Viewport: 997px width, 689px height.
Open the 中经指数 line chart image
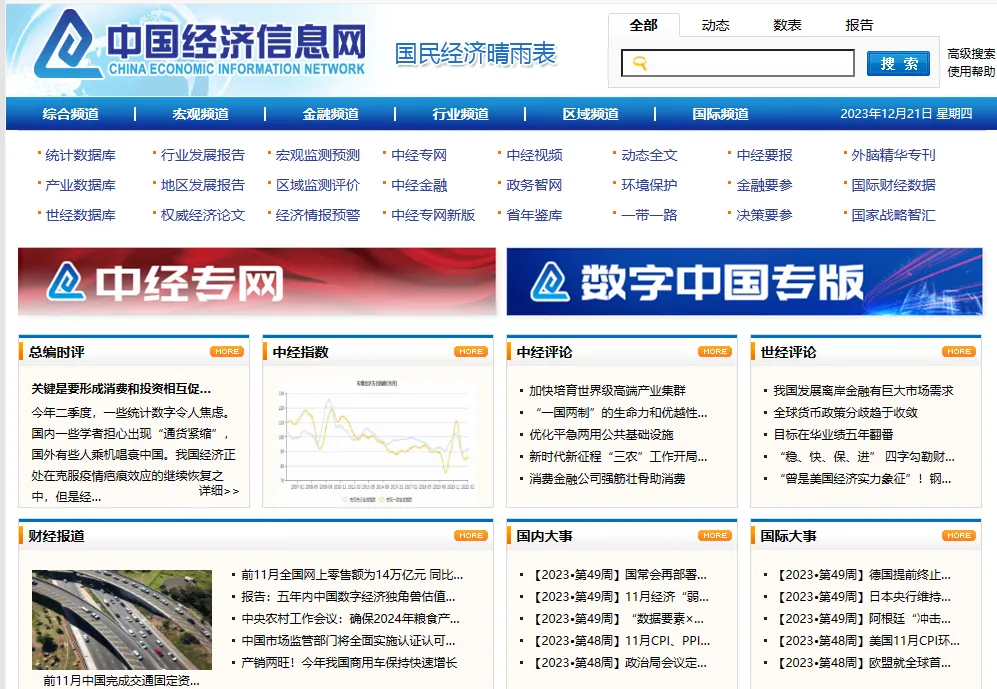tap(378, 441)
